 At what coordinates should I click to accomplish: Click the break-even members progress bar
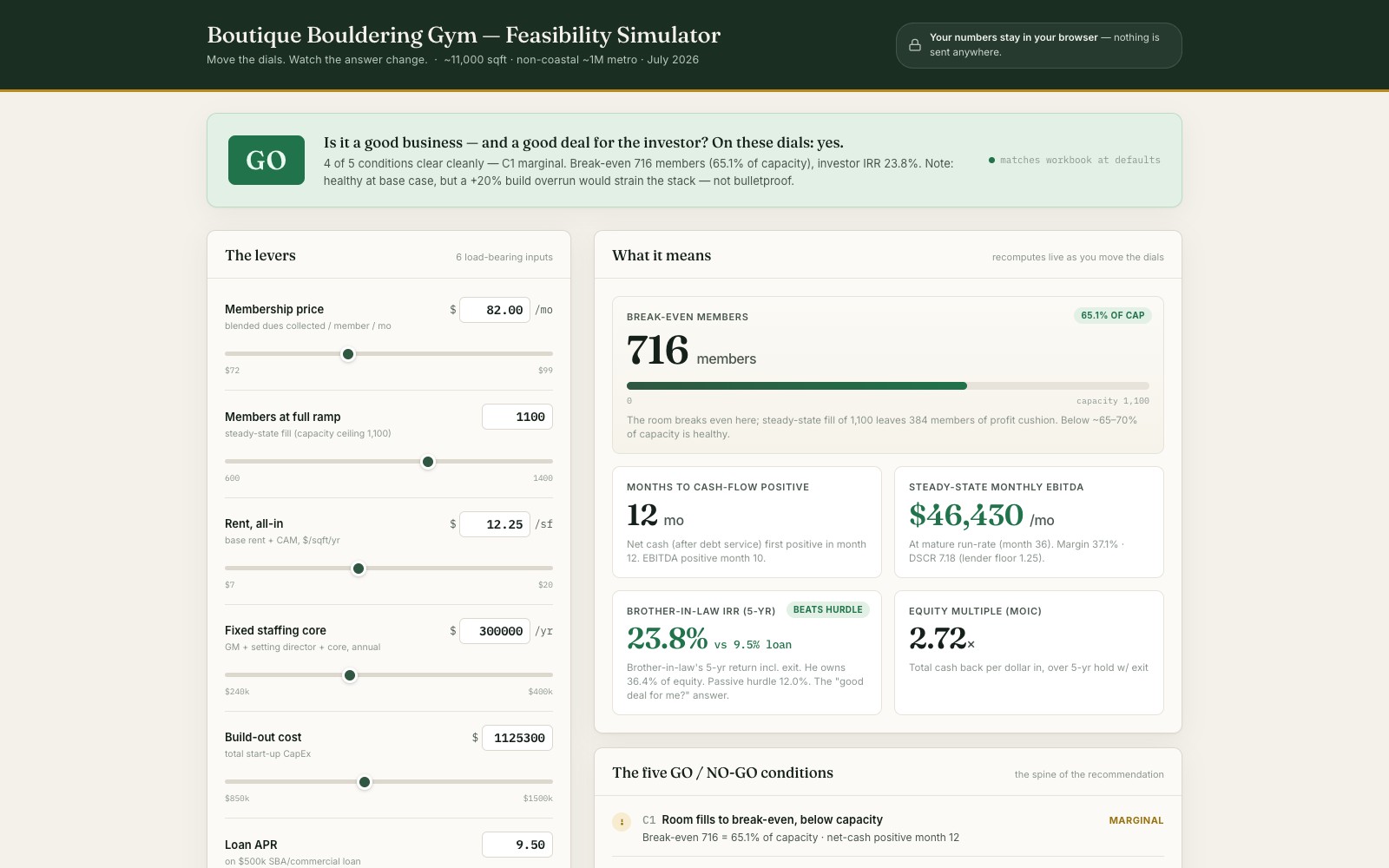(888, 385)
